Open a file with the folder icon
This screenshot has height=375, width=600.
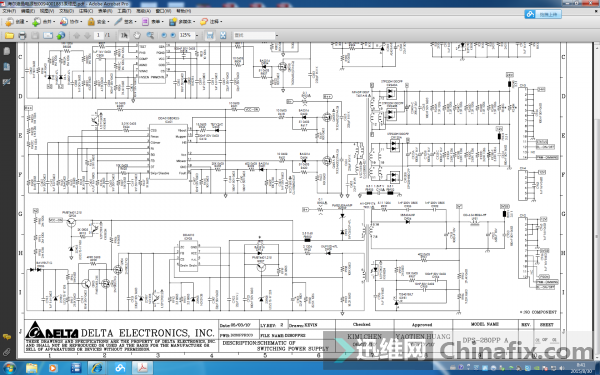(9, 36)
